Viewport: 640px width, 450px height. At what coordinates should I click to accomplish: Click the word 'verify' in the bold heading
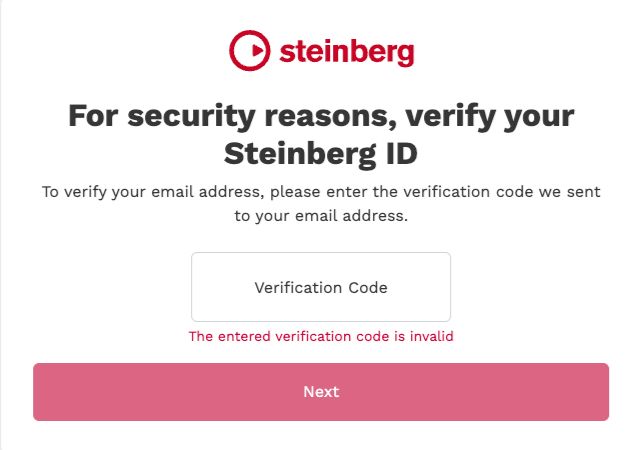[435, 115]
